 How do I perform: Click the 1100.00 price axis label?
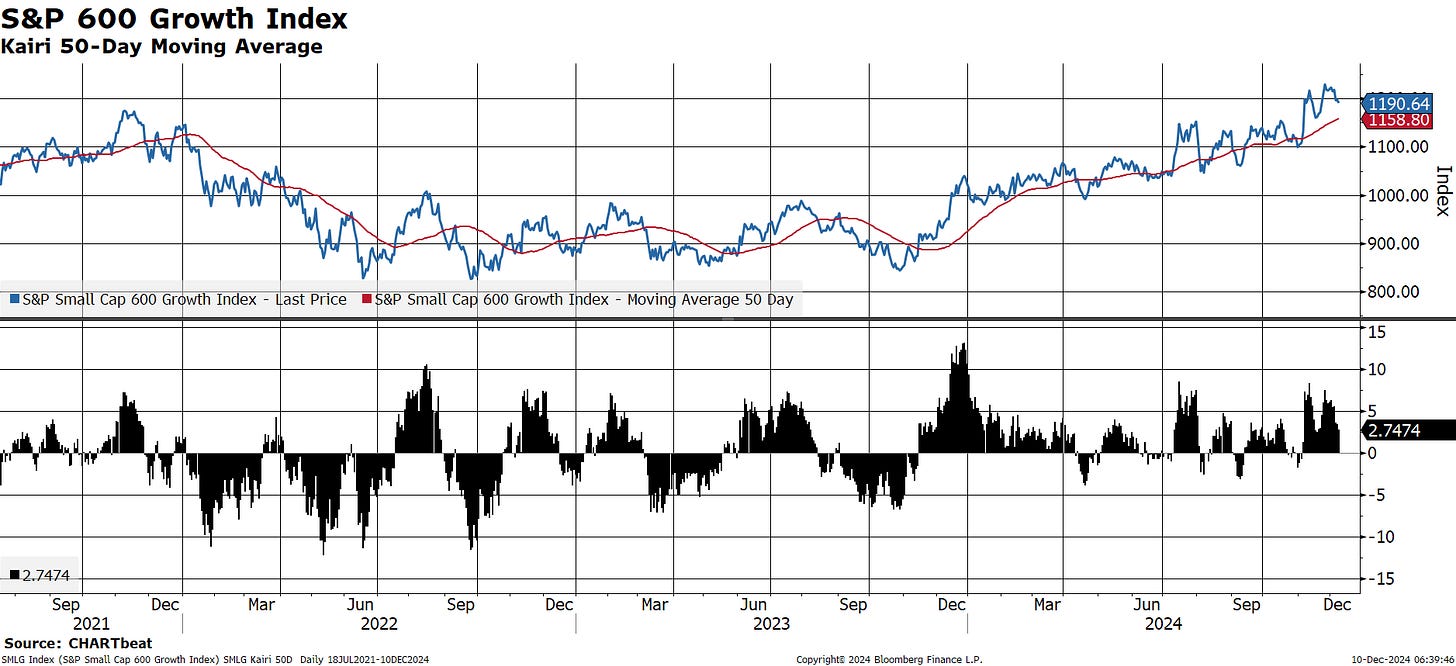coord(1400,146)
